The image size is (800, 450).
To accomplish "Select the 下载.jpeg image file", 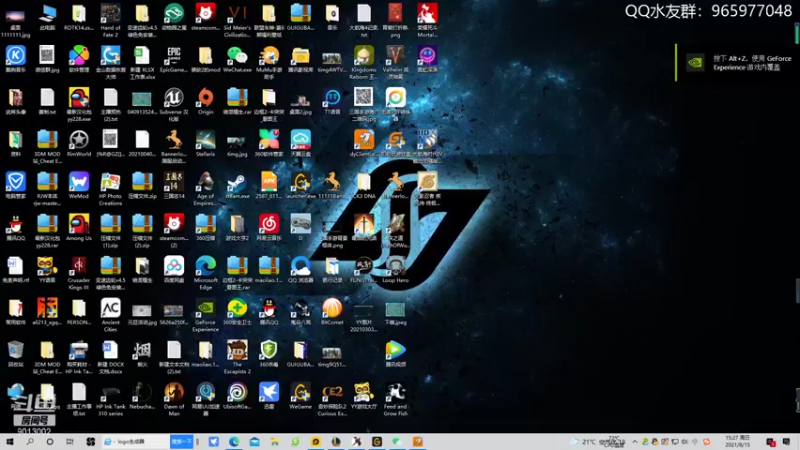I will (x=395, y=312).
